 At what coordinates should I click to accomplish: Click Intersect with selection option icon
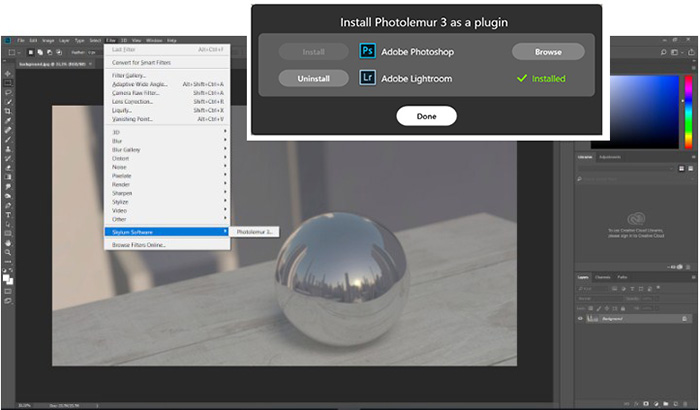[x=59, y=52]
